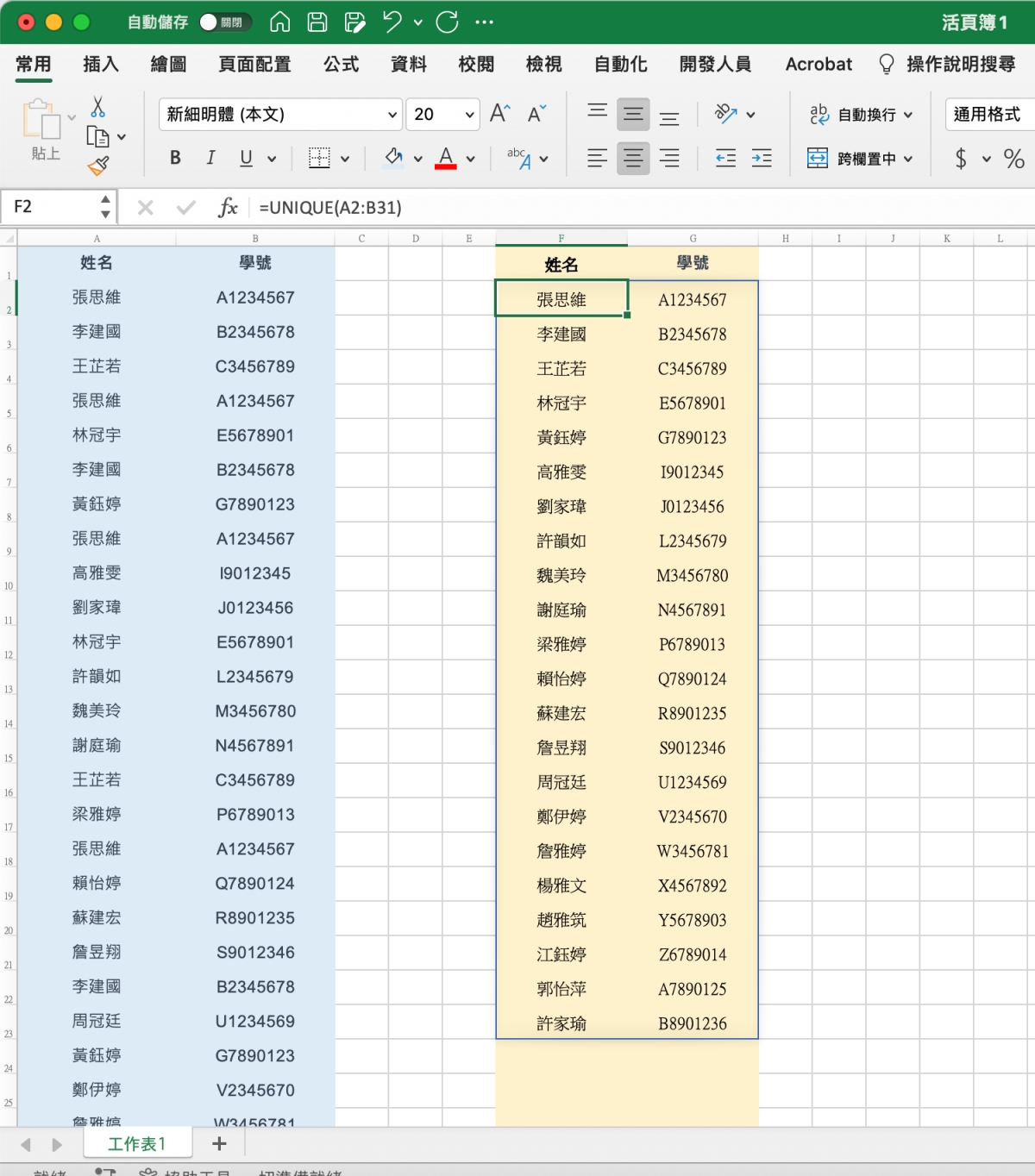Image resolution: width=1035 pixels, height=1176 pixels.
Task: Toggle Italic formatting
Action: 210,159
